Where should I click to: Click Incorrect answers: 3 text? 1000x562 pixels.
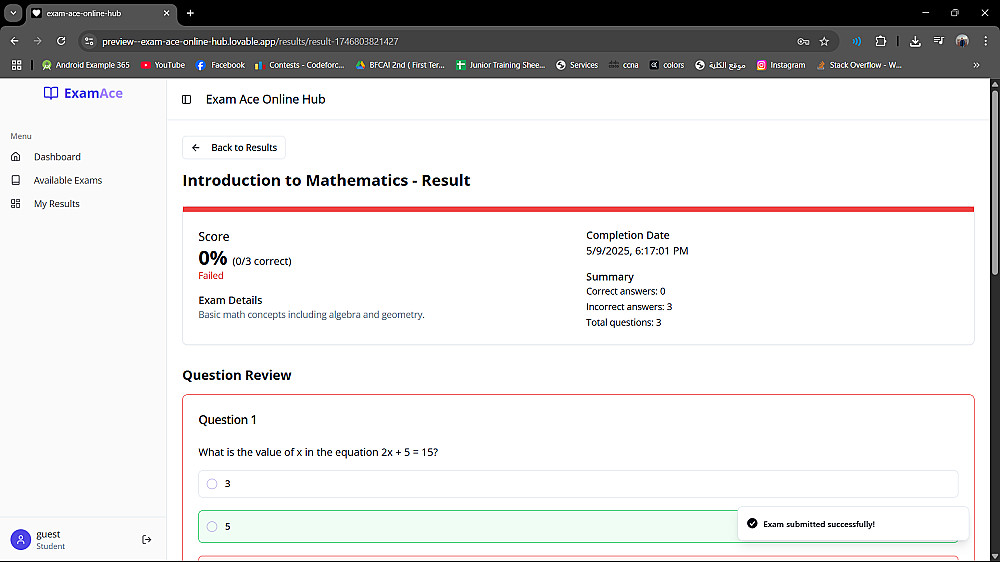coord(629,307)
